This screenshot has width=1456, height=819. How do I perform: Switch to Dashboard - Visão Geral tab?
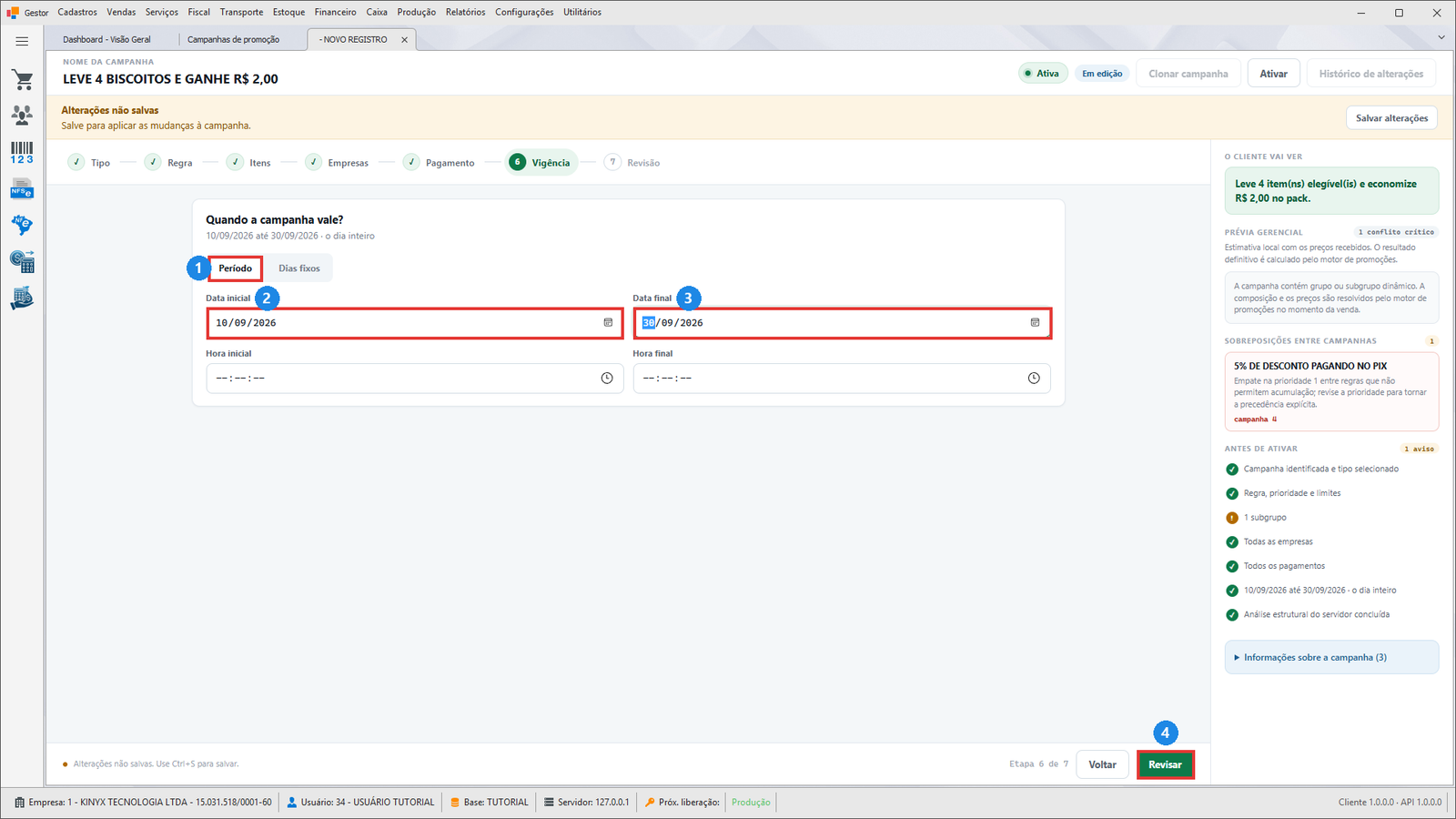click(x=107, y=40)
